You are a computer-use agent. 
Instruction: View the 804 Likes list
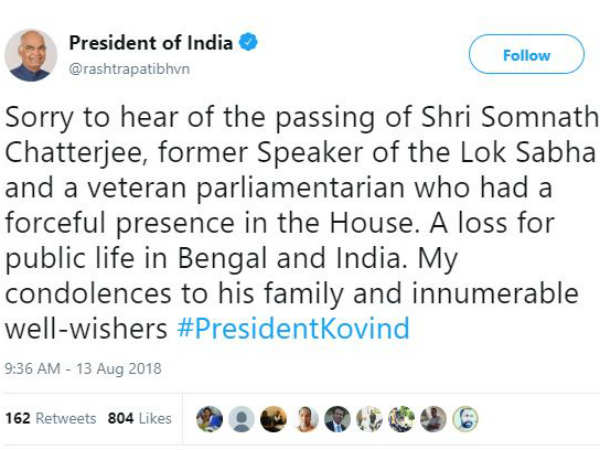pyautogui.click(x=140, y=418)
